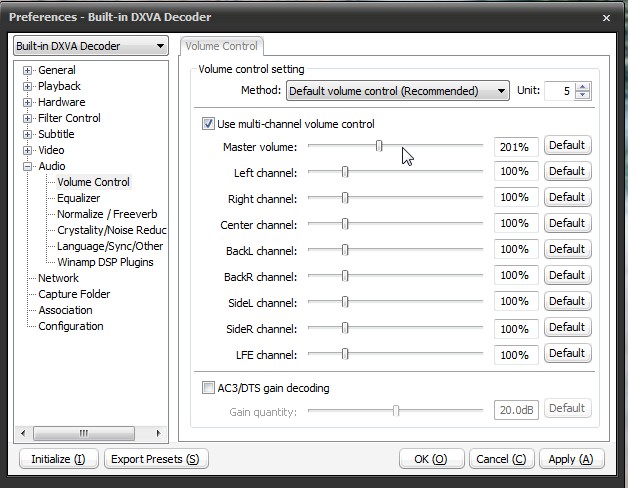Viewport: 628px width, 488px height.
Task: Close the Preferences dialog
Action: (x=606, y=18)
